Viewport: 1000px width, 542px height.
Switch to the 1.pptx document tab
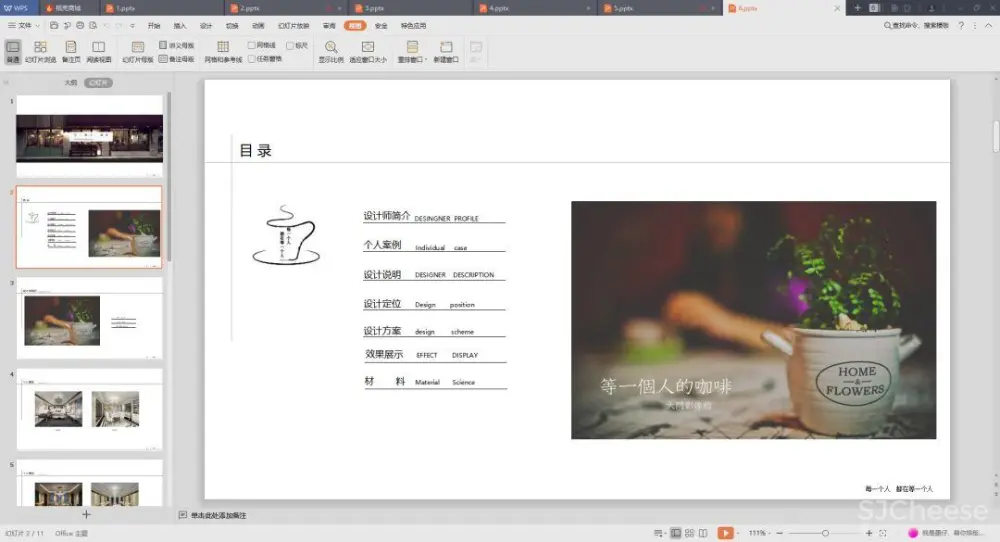(163, 8)
